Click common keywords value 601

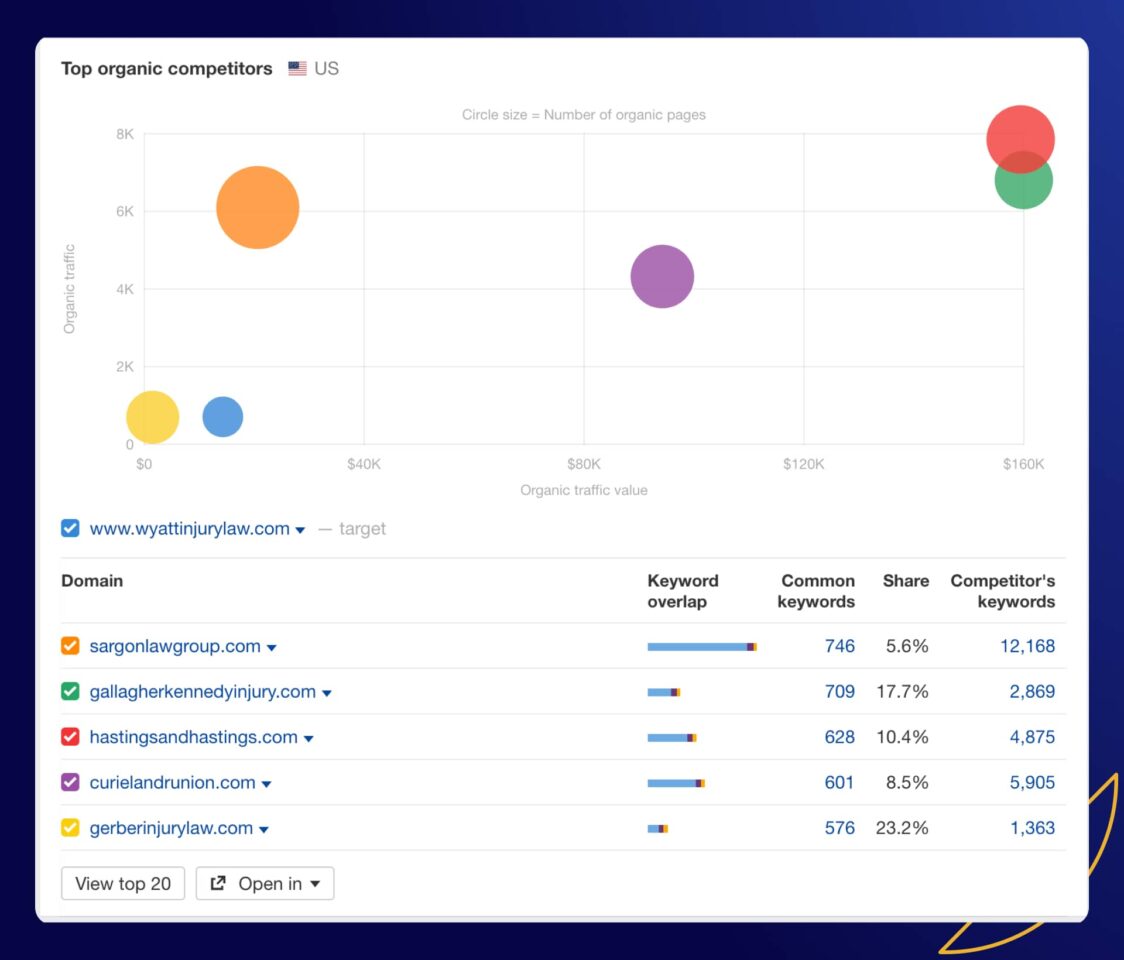point(839,782)
